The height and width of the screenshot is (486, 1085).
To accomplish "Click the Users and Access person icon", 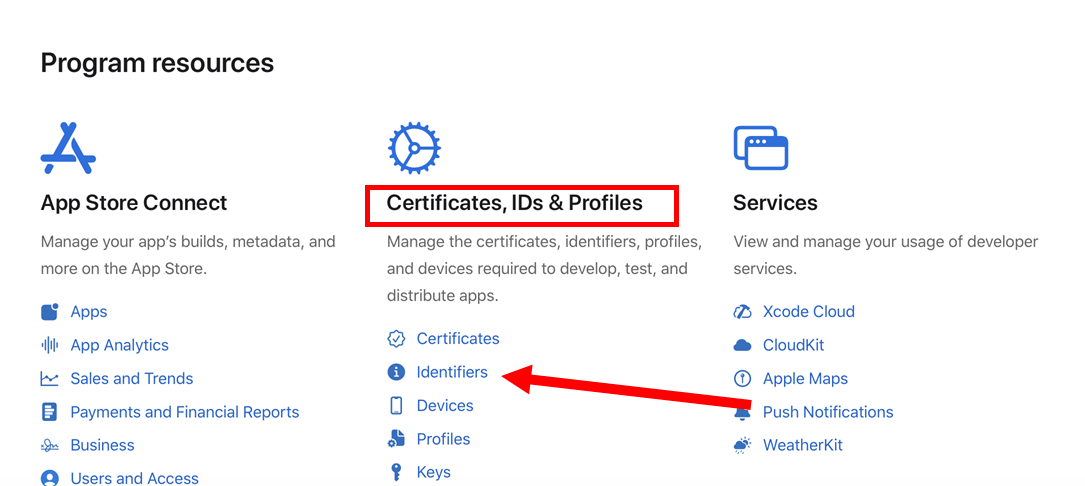I will pyautogui.click(x=49, y=478).
